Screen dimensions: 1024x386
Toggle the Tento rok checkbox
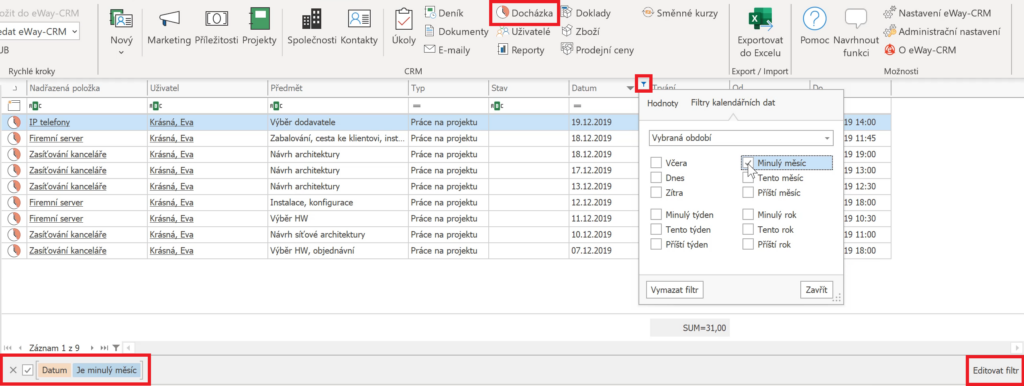click(748, 229)
